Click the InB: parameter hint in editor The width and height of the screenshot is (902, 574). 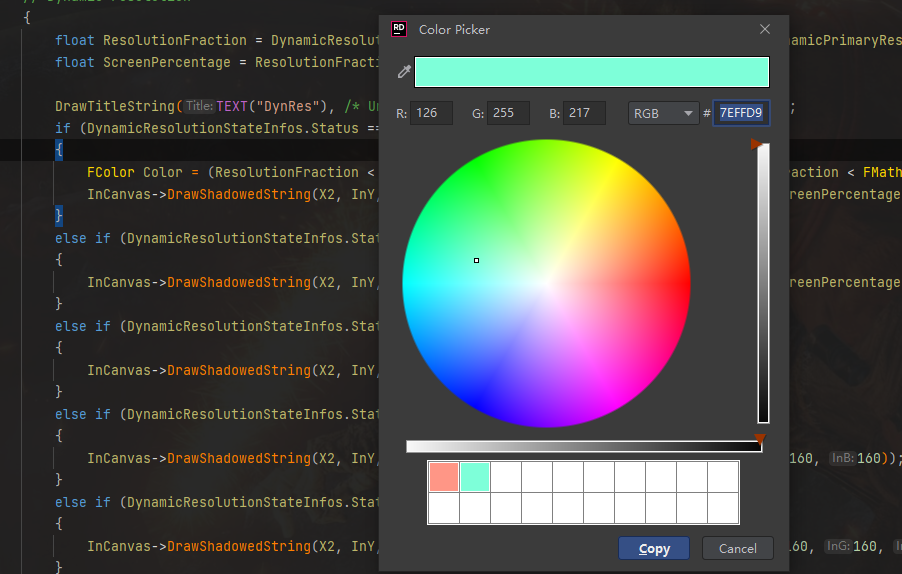click(x=842, y=458)
